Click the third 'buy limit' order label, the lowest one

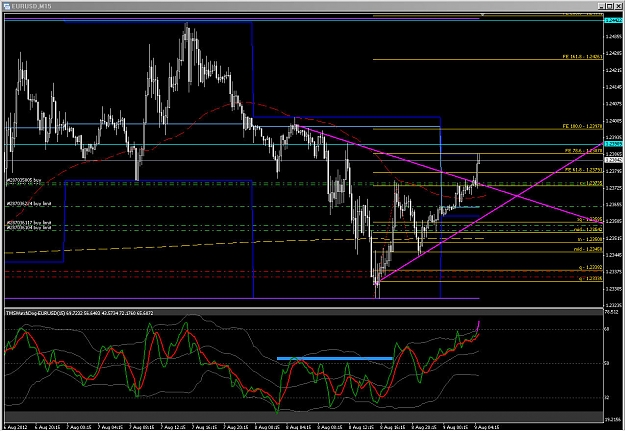(x=29, y=227)
